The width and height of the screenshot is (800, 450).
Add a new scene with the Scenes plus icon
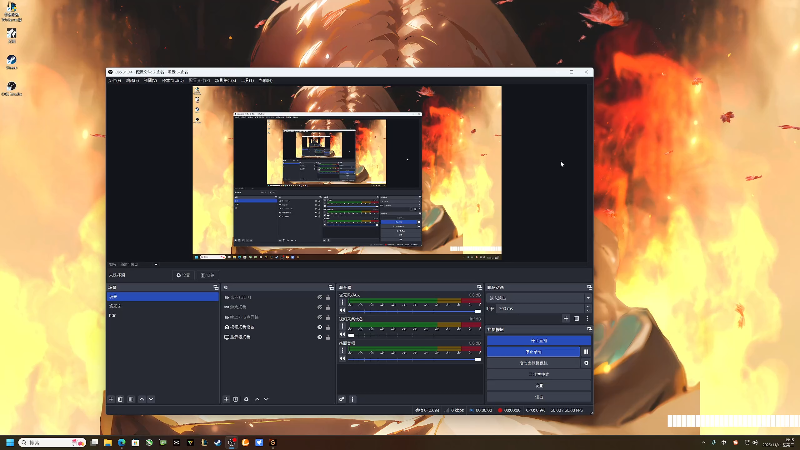pos(111,399)
